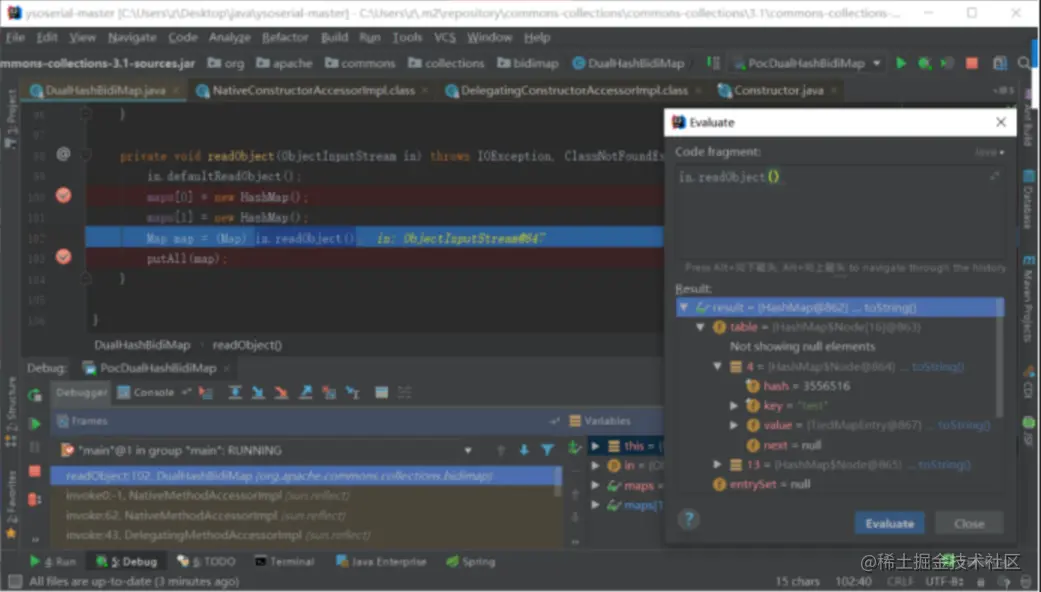Change Evaluate language dropdown Java
Viewport: 1041px width, 592px height.
click(989, 152)
